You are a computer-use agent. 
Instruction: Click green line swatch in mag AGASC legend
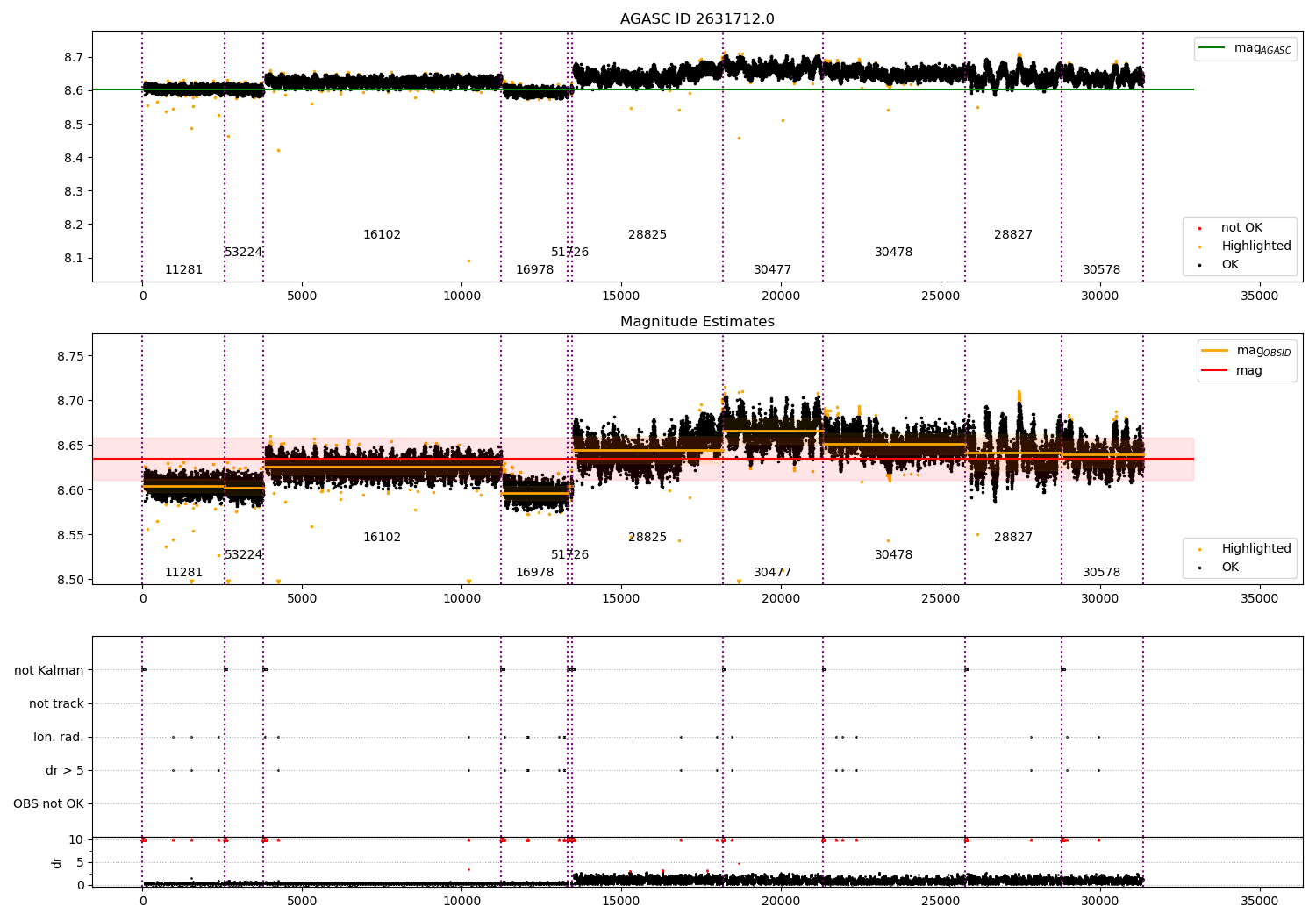pos(1212,48)
